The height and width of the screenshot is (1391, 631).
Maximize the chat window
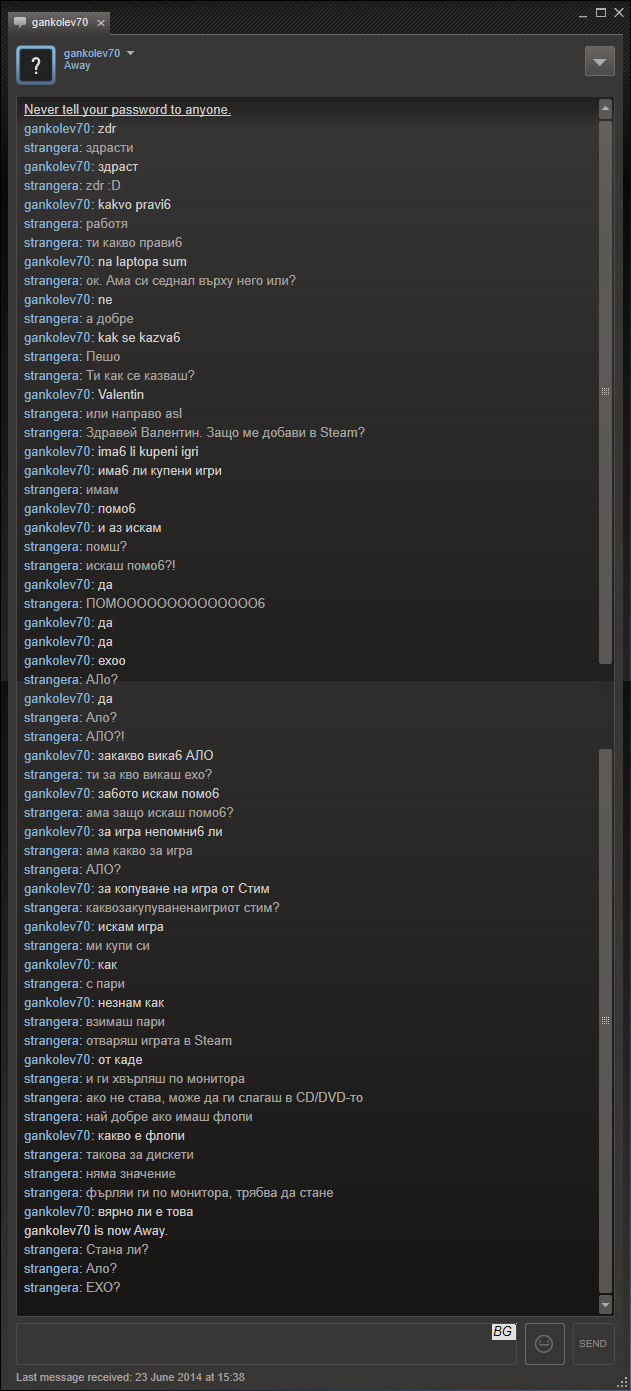(601, 13)
